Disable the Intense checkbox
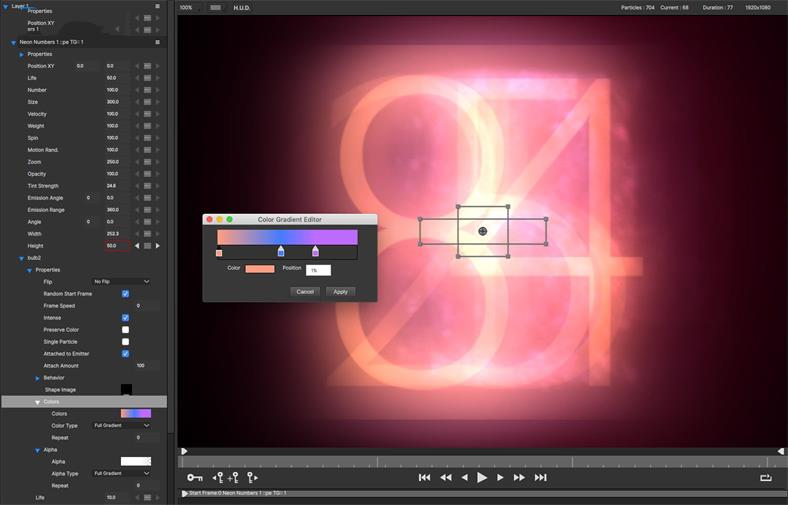788x505 pixels. (126, 318)
